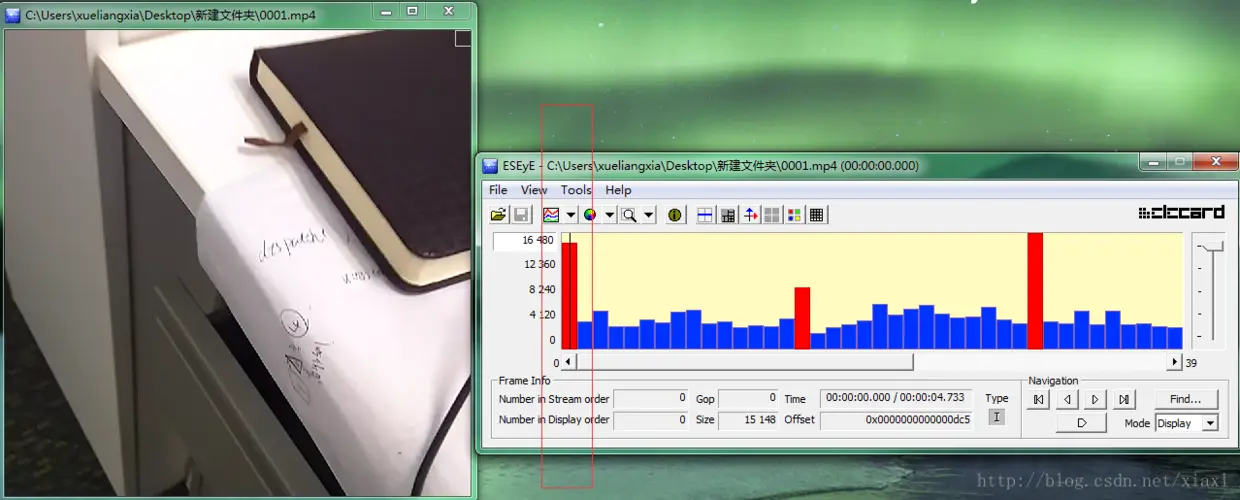Image resolution: width=1240 pixels, height=500 pixels.
Task: Maximize the video player window
Action: click(412, 11)
